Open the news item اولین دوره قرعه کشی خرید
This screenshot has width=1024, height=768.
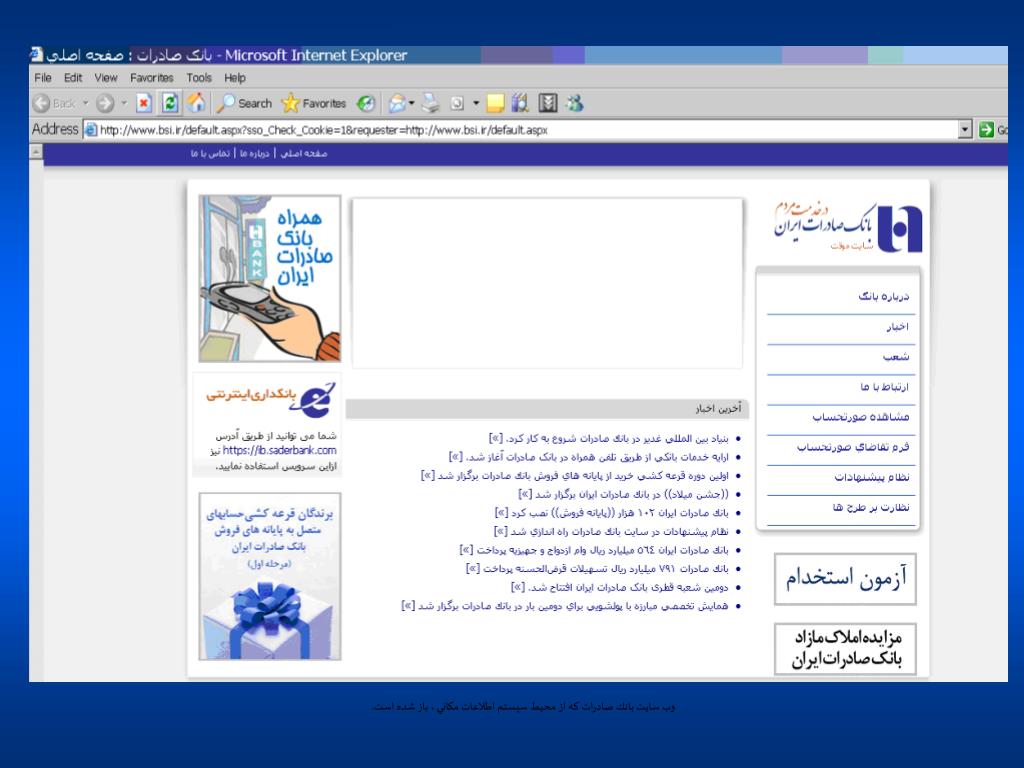point(575,475)
